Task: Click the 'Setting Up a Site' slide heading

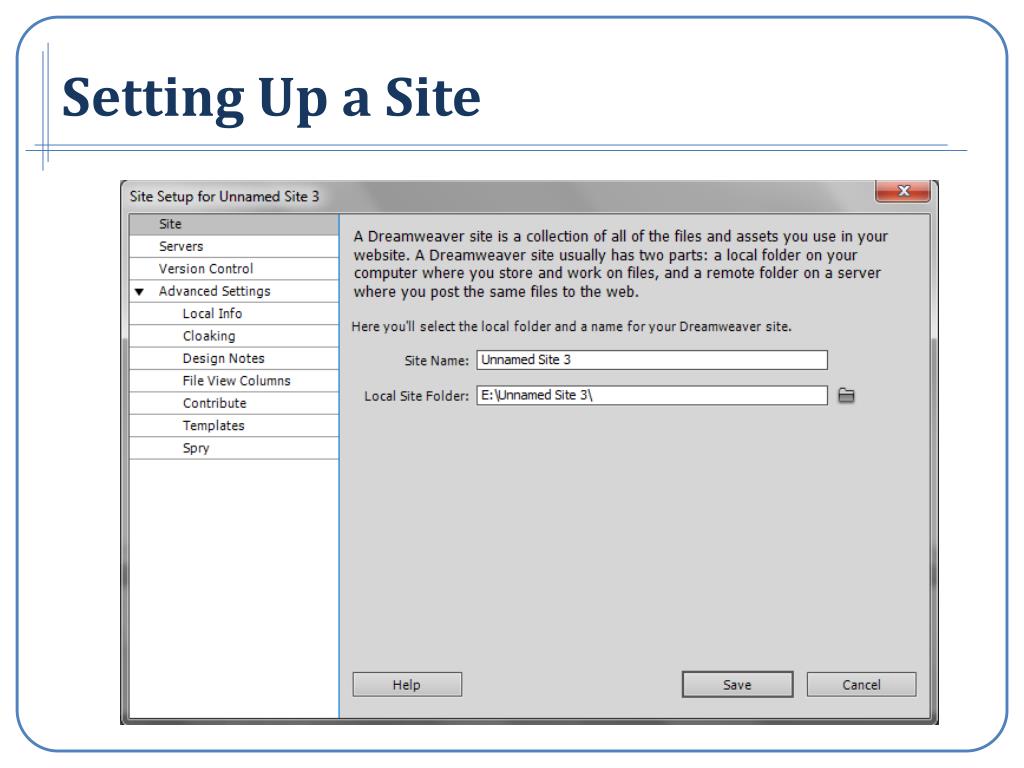Action: [x=271, y=98]
